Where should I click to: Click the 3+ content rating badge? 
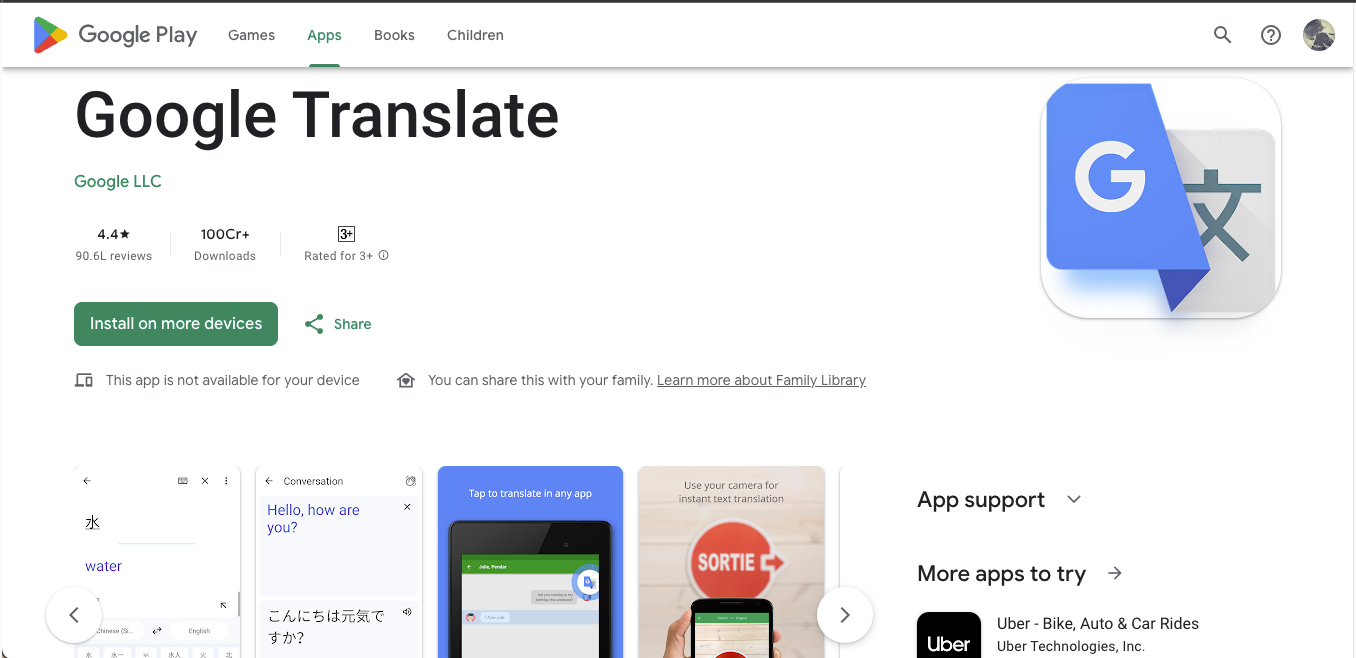tap(346, 234)
